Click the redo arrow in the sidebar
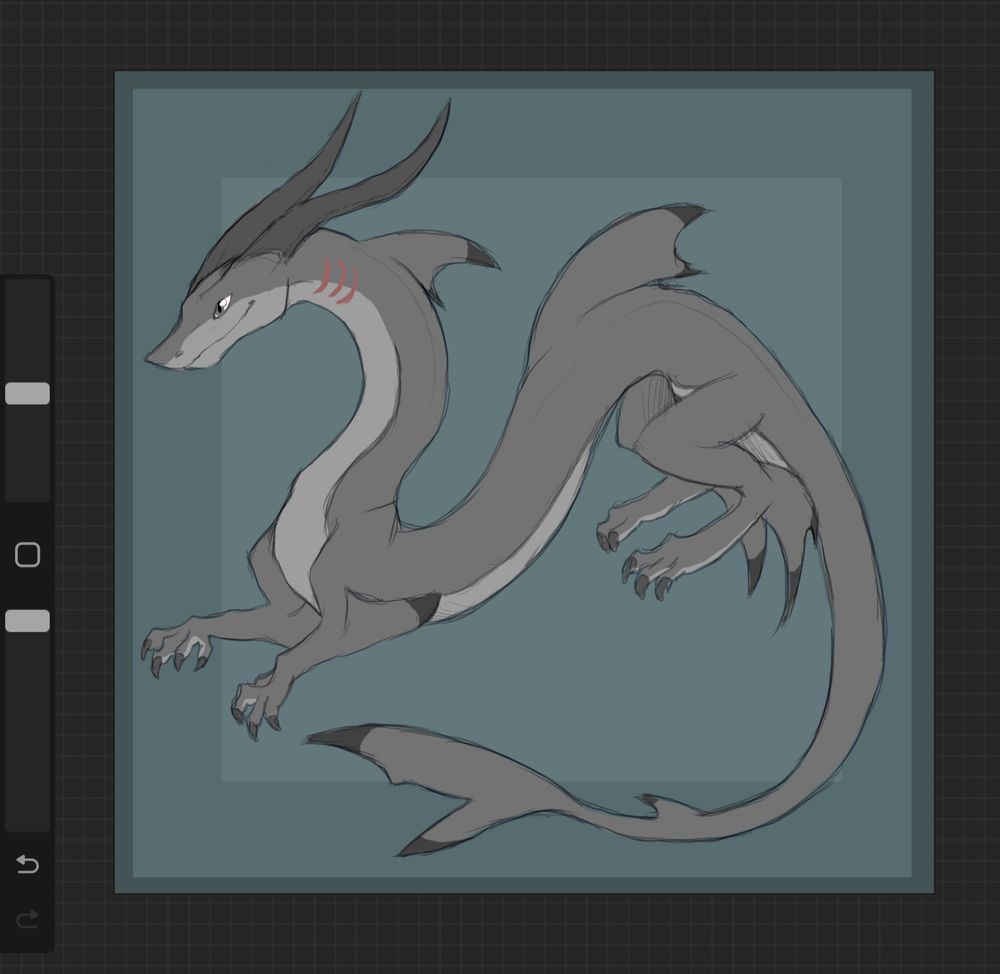Image resolution: width=1000 pixels, height=974 pixels. (27, 919)
